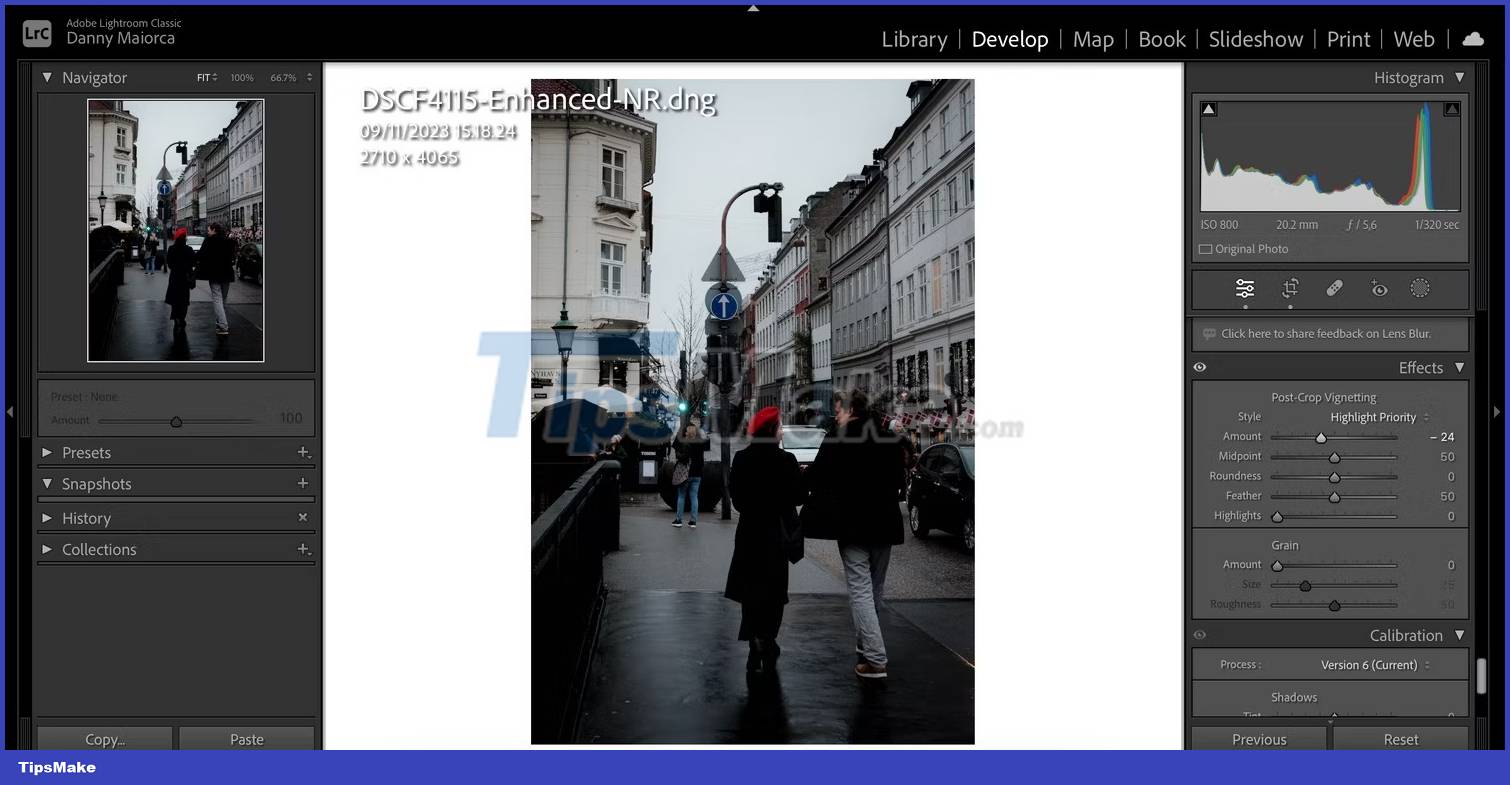This screenshot has height=785, width=1510.
Task: Enable the Original Photo checkbox
Action: click(x=1205, y=248)
